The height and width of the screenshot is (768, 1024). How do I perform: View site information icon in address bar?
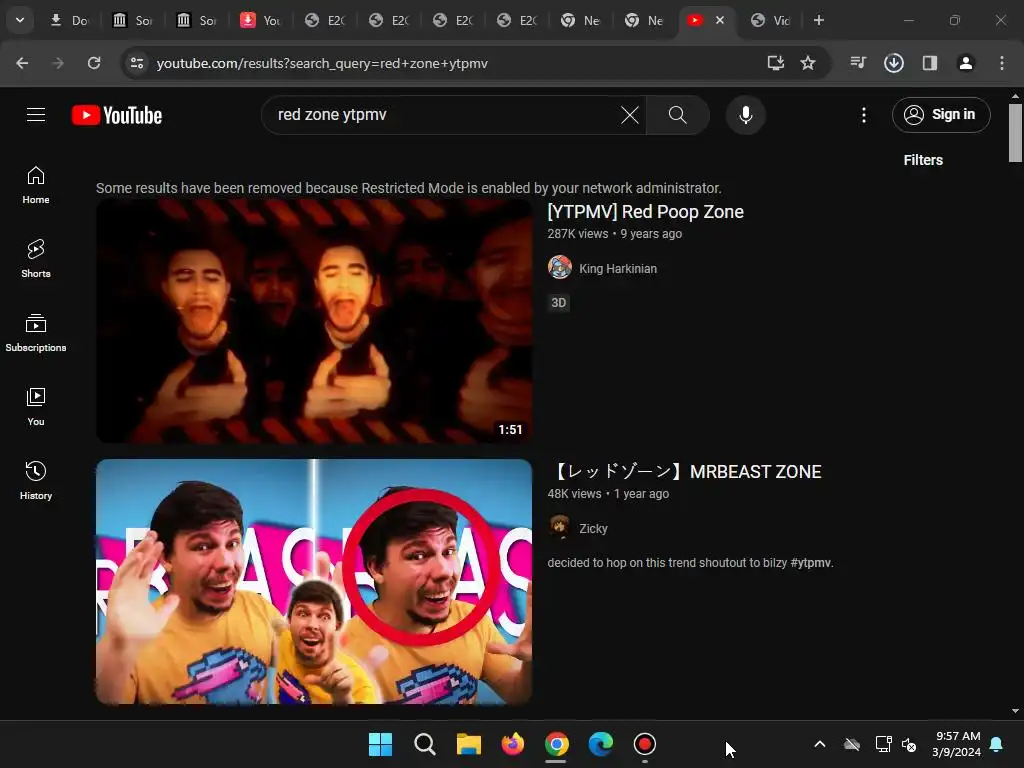click(x=137, y=63)
